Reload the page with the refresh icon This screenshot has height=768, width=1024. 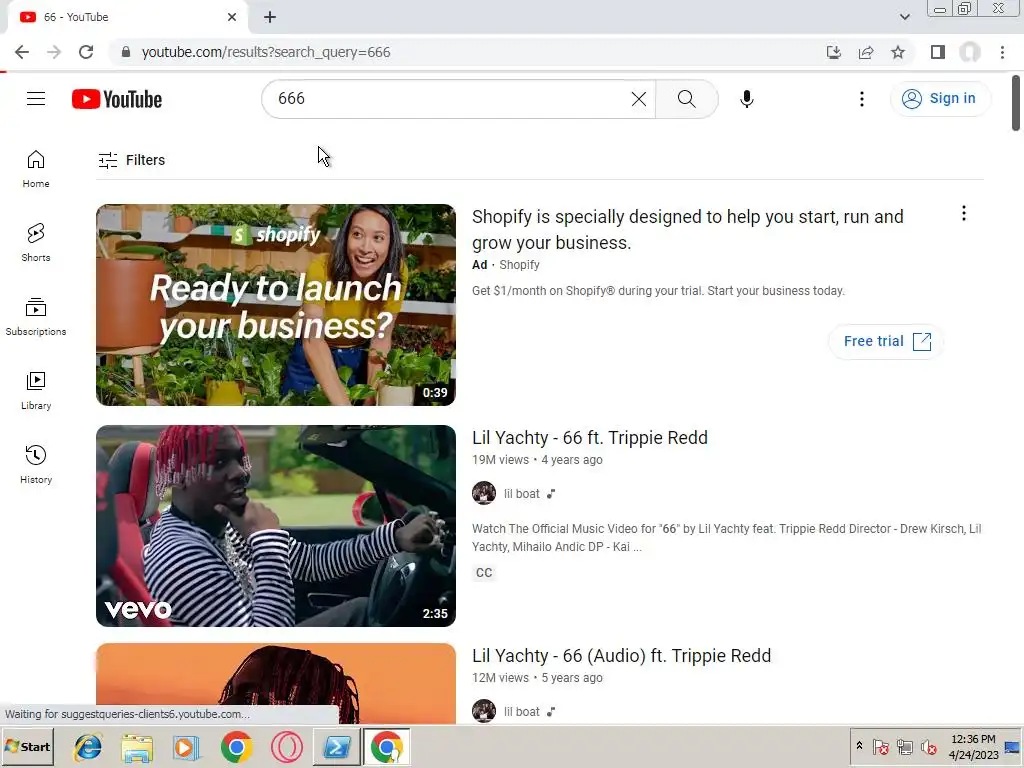coord(86,52)
